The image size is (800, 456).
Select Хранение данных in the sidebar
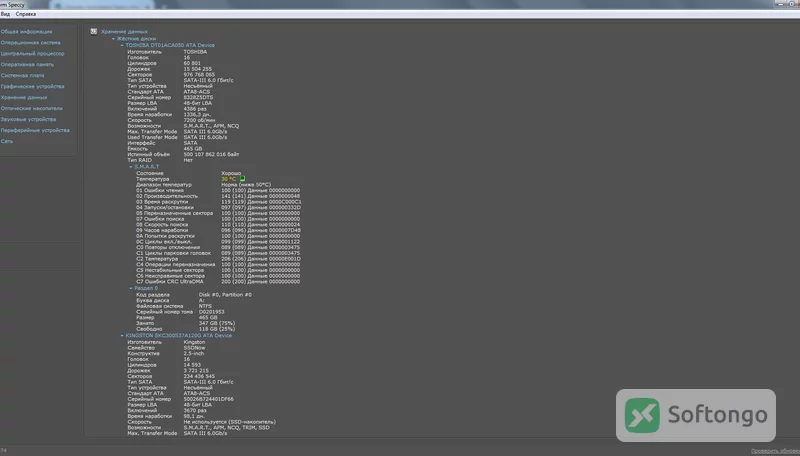(24, 97)
